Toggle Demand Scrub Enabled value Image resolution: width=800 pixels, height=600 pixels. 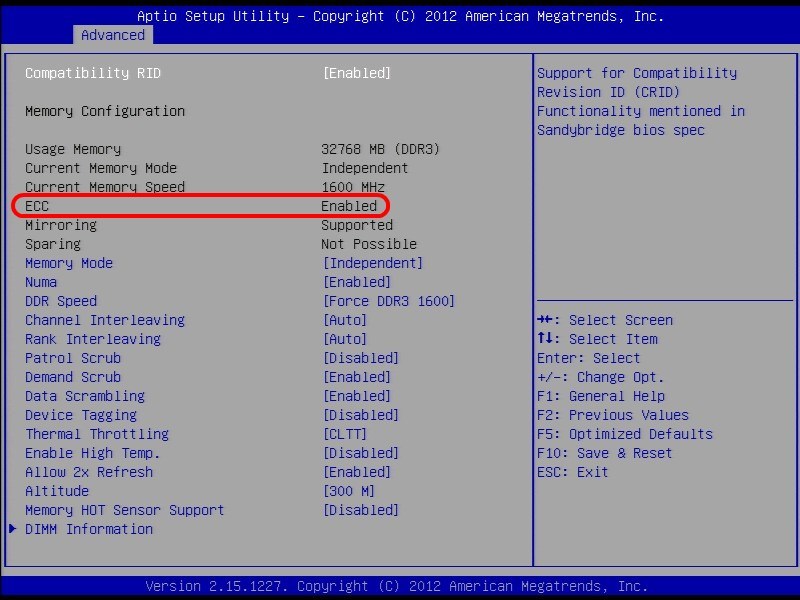[357, 377]
